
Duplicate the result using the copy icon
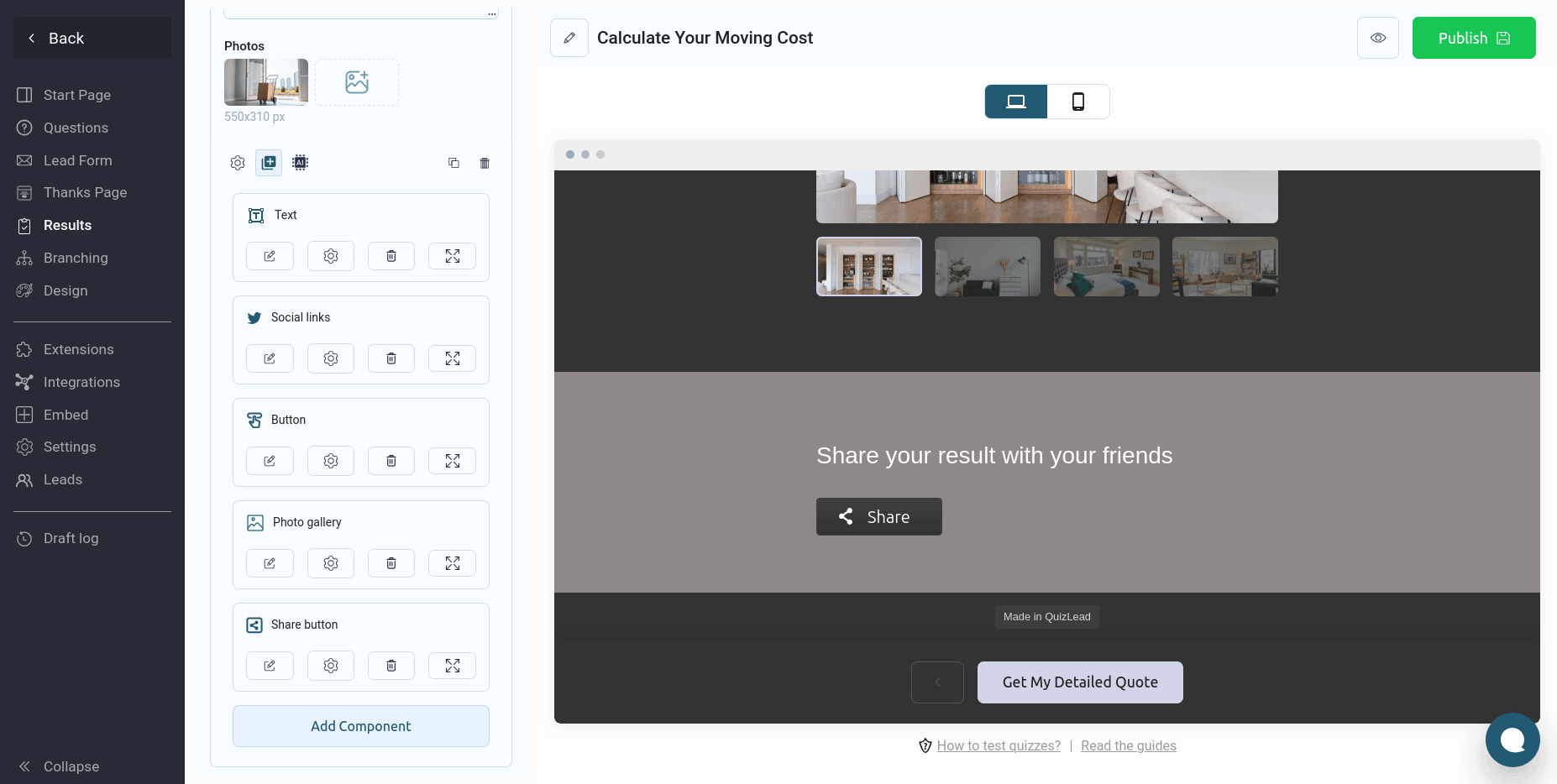coord(453,163)
